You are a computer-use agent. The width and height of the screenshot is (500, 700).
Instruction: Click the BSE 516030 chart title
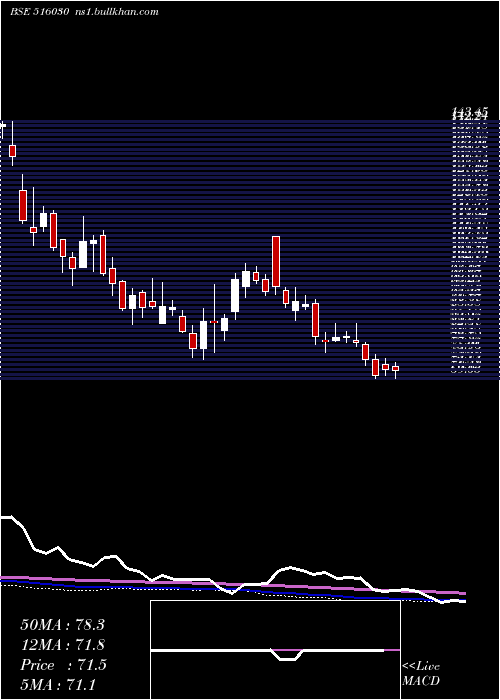point(39,12)
